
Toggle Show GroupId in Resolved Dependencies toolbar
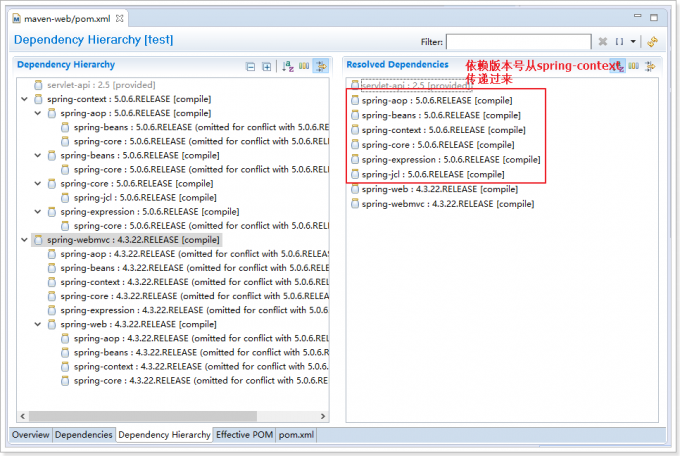click(x=633, y=66)
